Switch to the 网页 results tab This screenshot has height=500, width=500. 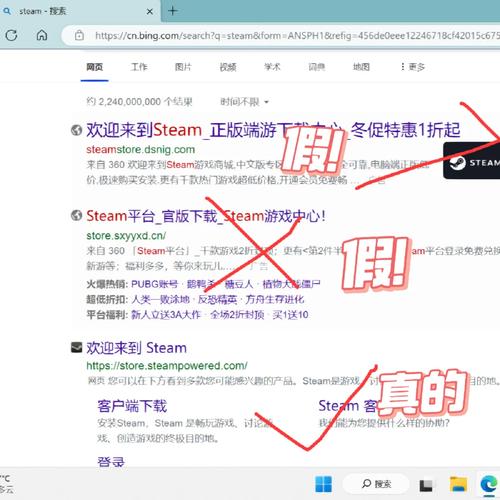(x=94, y=67)
